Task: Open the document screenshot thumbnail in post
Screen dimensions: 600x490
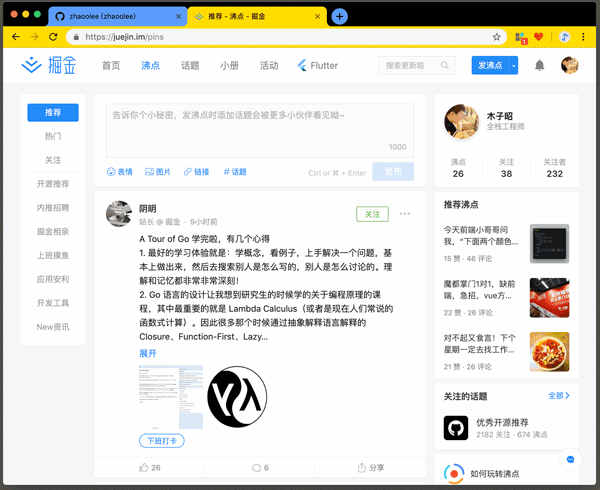Action: pos(171,397)
